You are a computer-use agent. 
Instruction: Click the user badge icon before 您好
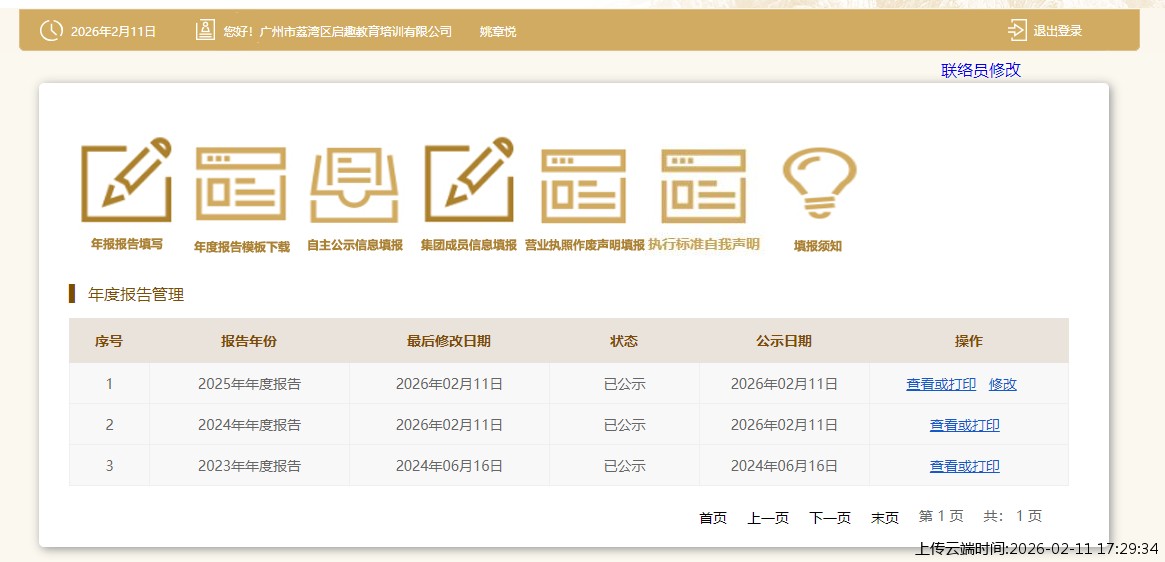[x=205, y=31]
